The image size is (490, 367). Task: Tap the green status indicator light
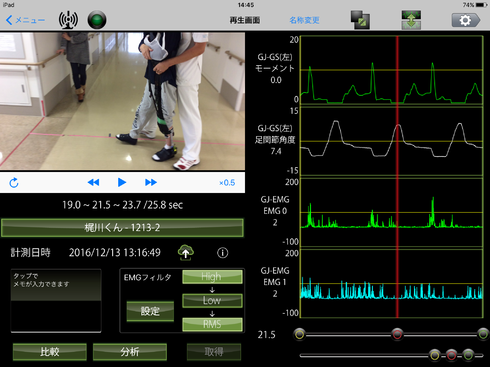[x=97, y=20]
